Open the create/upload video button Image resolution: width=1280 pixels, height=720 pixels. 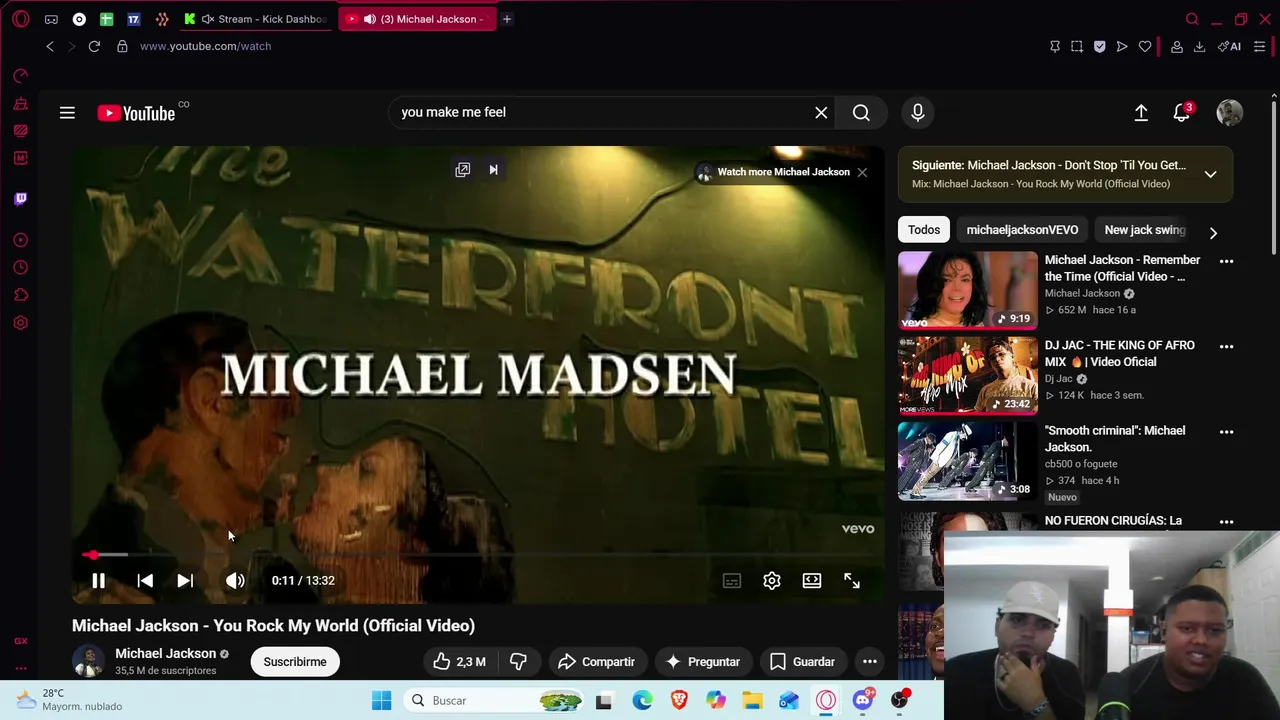click(1141, 113)
